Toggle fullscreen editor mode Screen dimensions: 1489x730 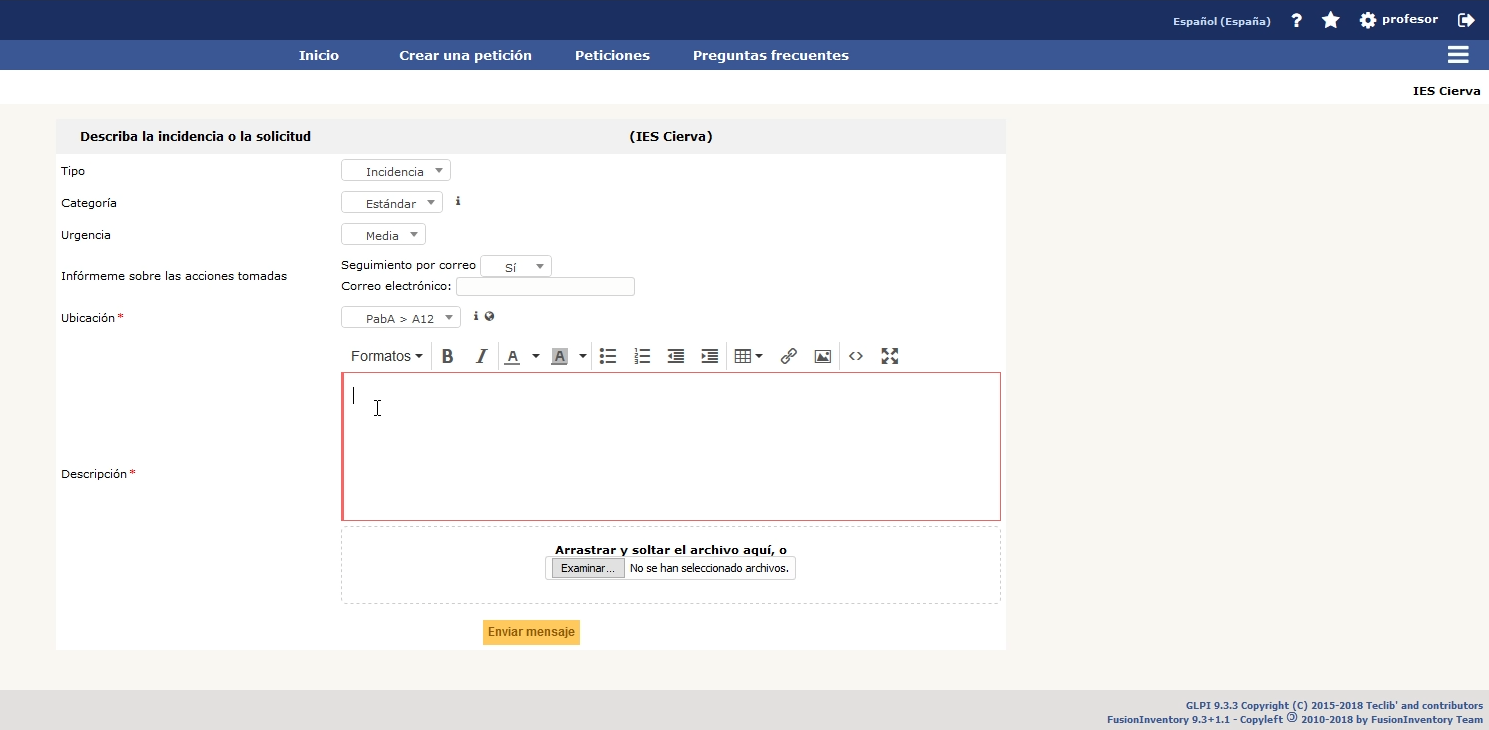[890, 356]
